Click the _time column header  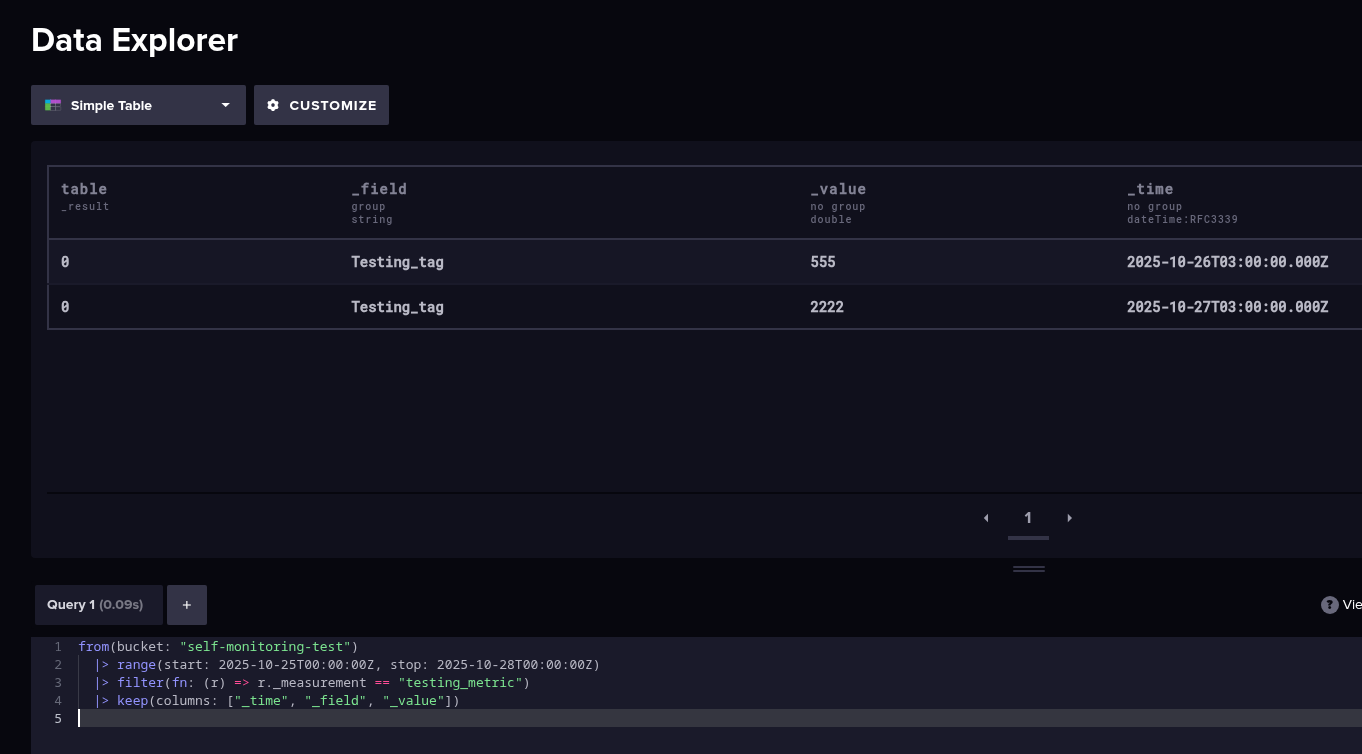coord(1149,189)
